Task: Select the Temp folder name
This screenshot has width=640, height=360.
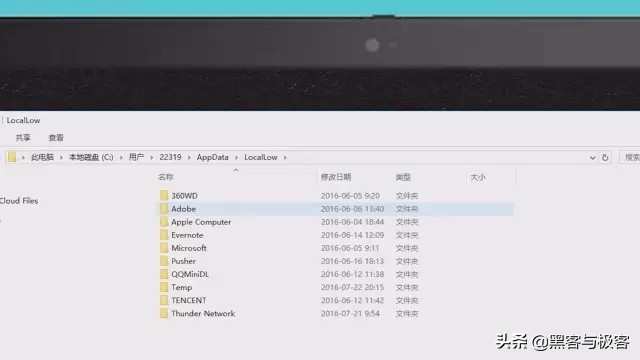Action: coord(182,287)
